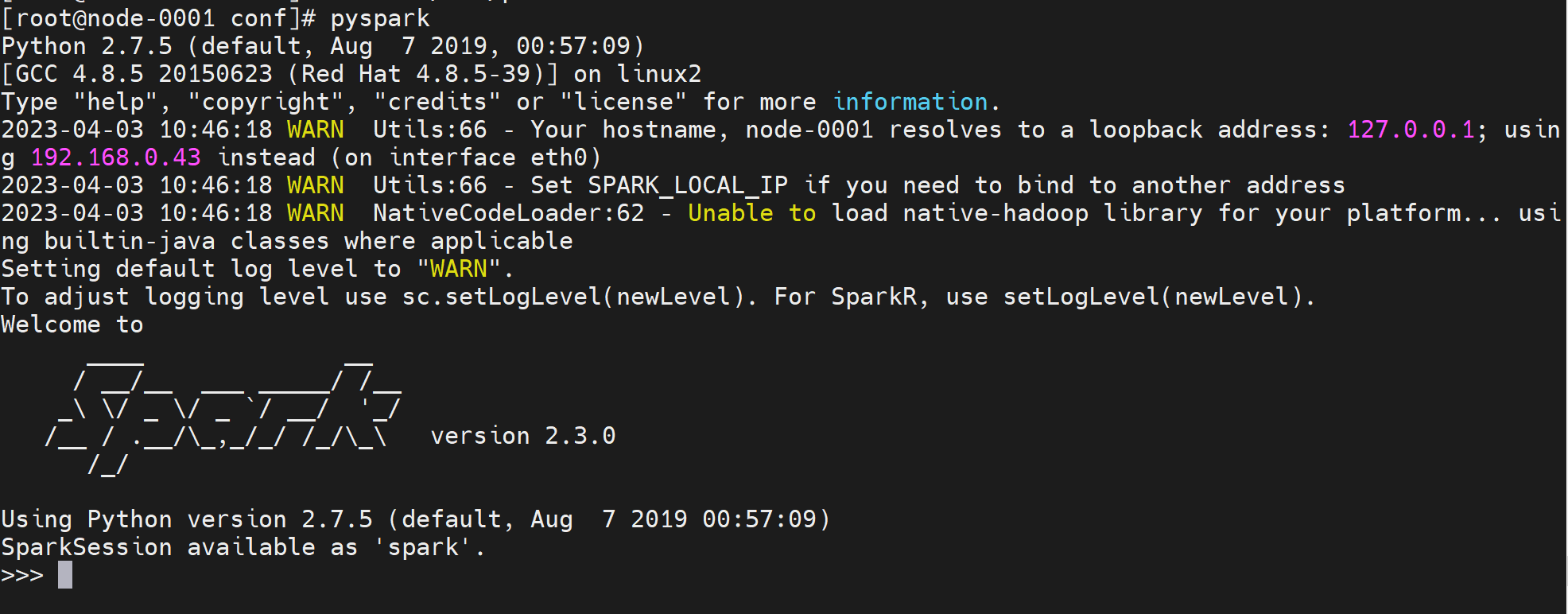
Task: Click the pink 192.168.0.43 IP address
Action: [x=116, y=157]
